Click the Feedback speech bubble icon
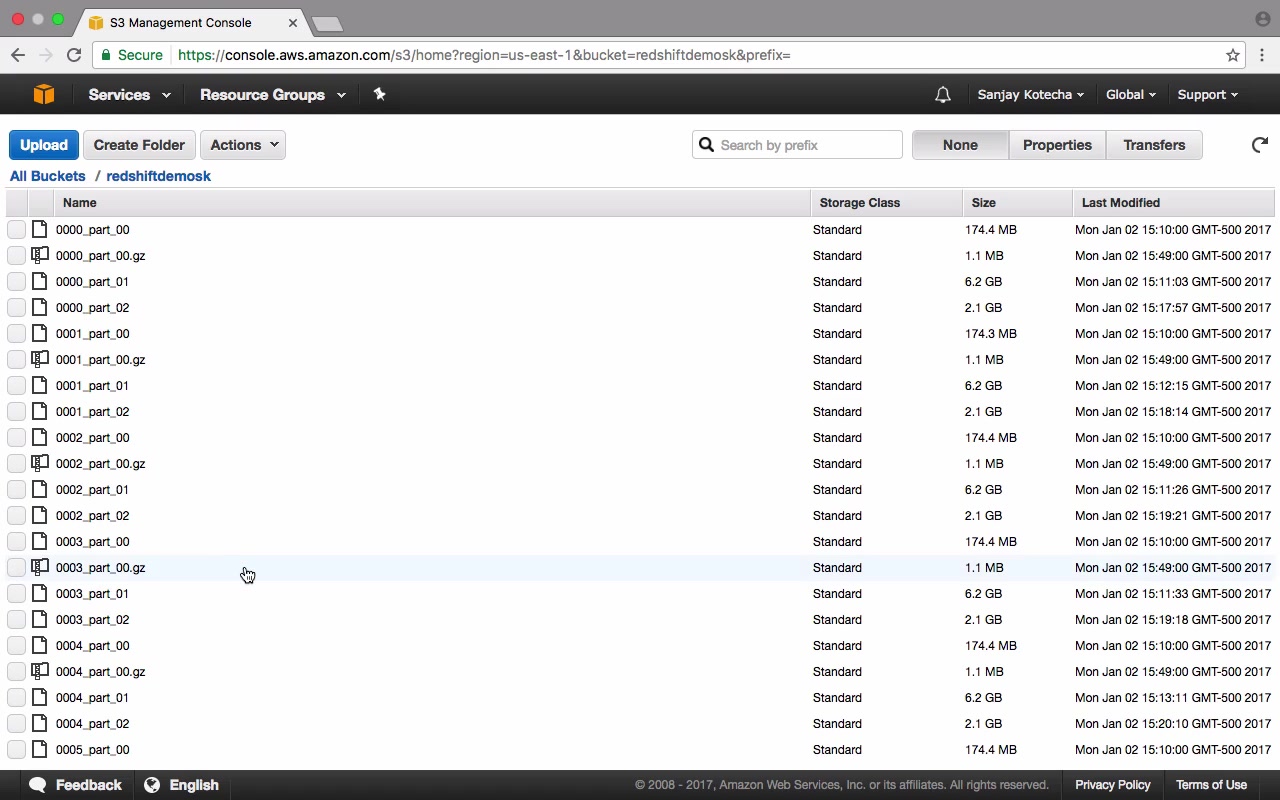1280x800 pixels. (38, 785)
